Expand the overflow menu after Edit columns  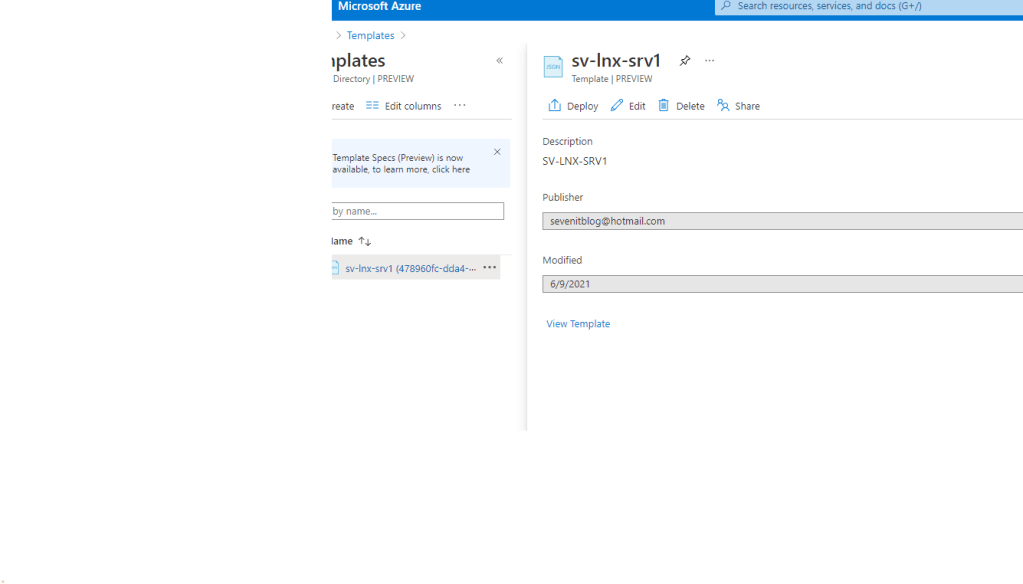pos(460,106)
